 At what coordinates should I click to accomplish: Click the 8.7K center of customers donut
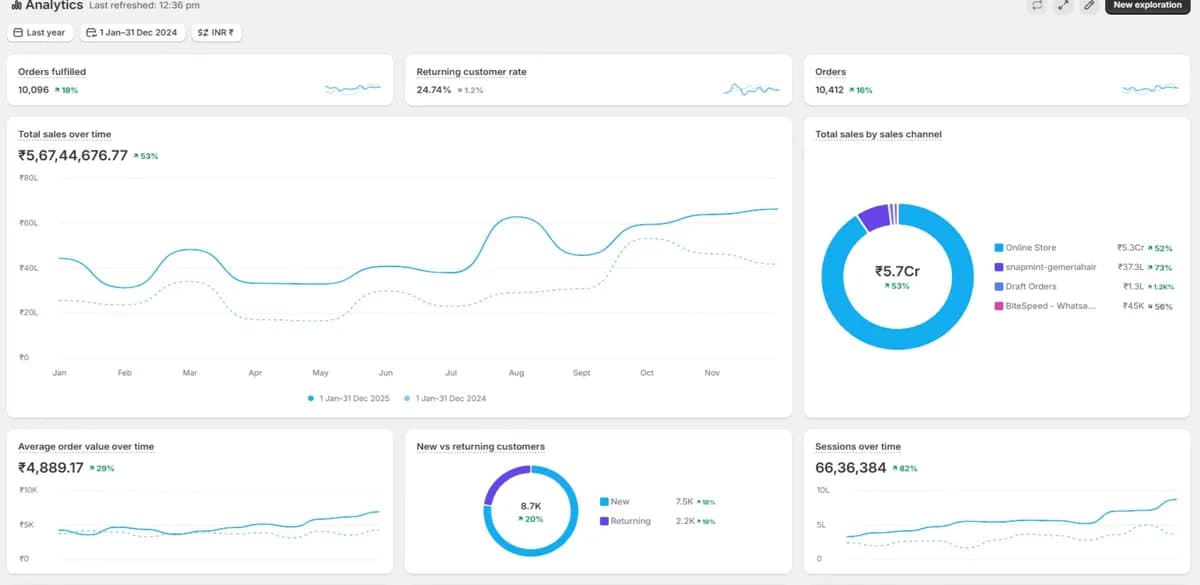[531, 506]
